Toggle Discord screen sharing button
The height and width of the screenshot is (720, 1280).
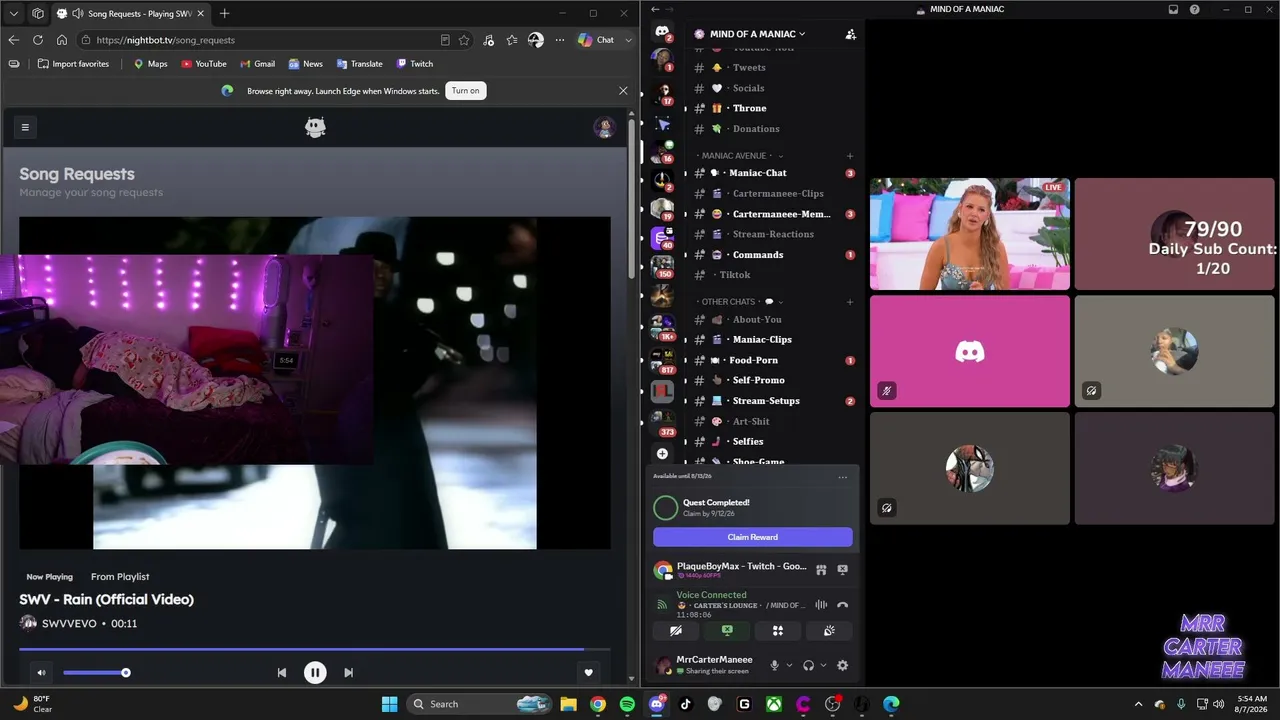[x=727, y=631]
